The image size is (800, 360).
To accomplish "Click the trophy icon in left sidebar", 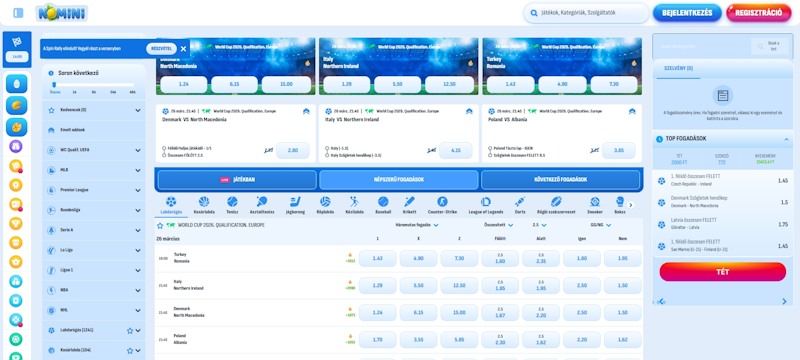I will (x=16, y=223).
